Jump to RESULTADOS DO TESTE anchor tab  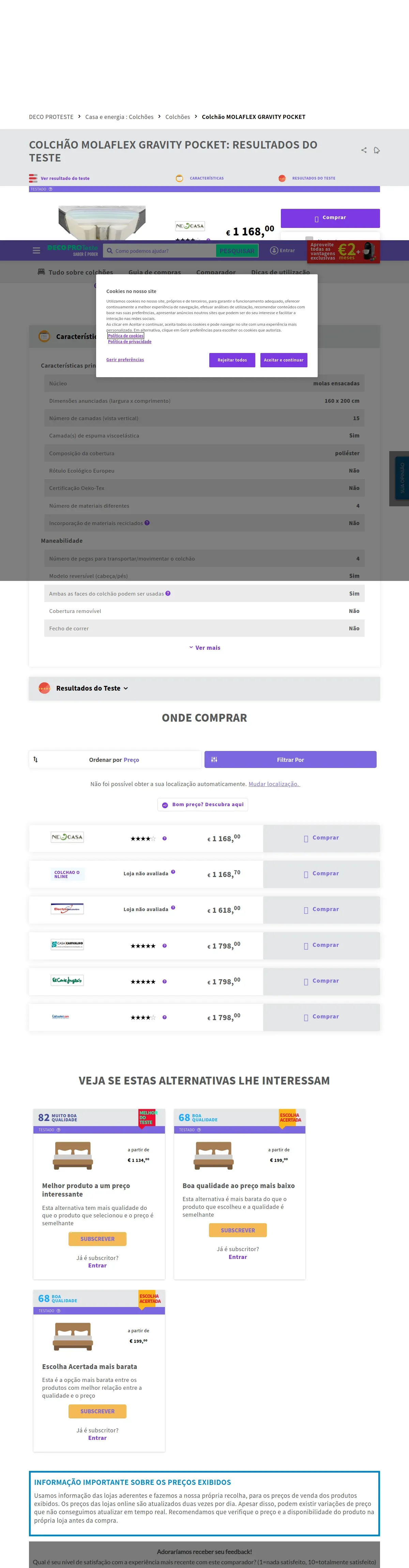(314, 178)
